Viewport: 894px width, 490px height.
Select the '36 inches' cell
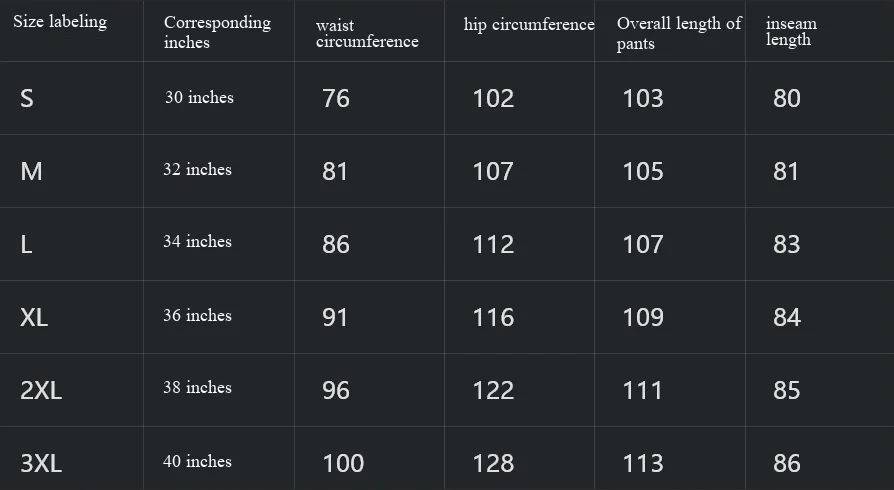click(197, 315)
